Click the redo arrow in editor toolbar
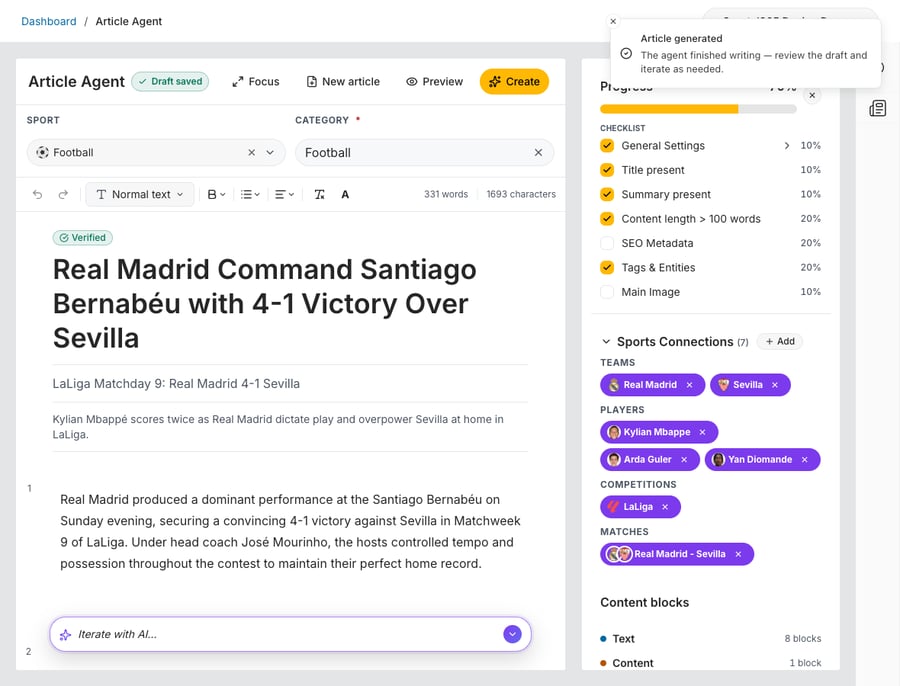The width and height of the screenshot is (900, 686). pyautogui.click(x=63, y=195)
